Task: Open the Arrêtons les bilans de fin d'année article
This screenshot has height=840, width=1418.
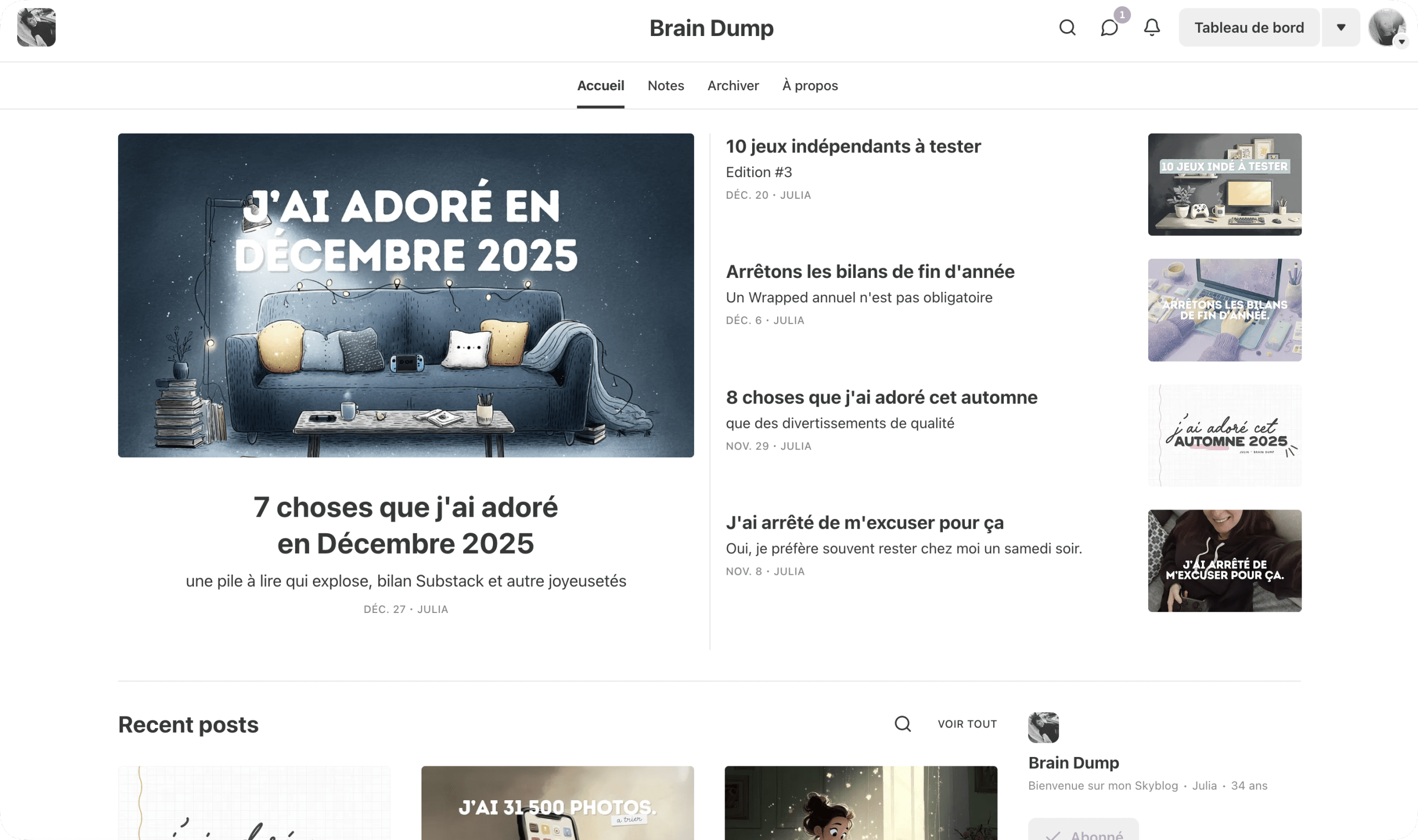Action: (x=870, y=272)
